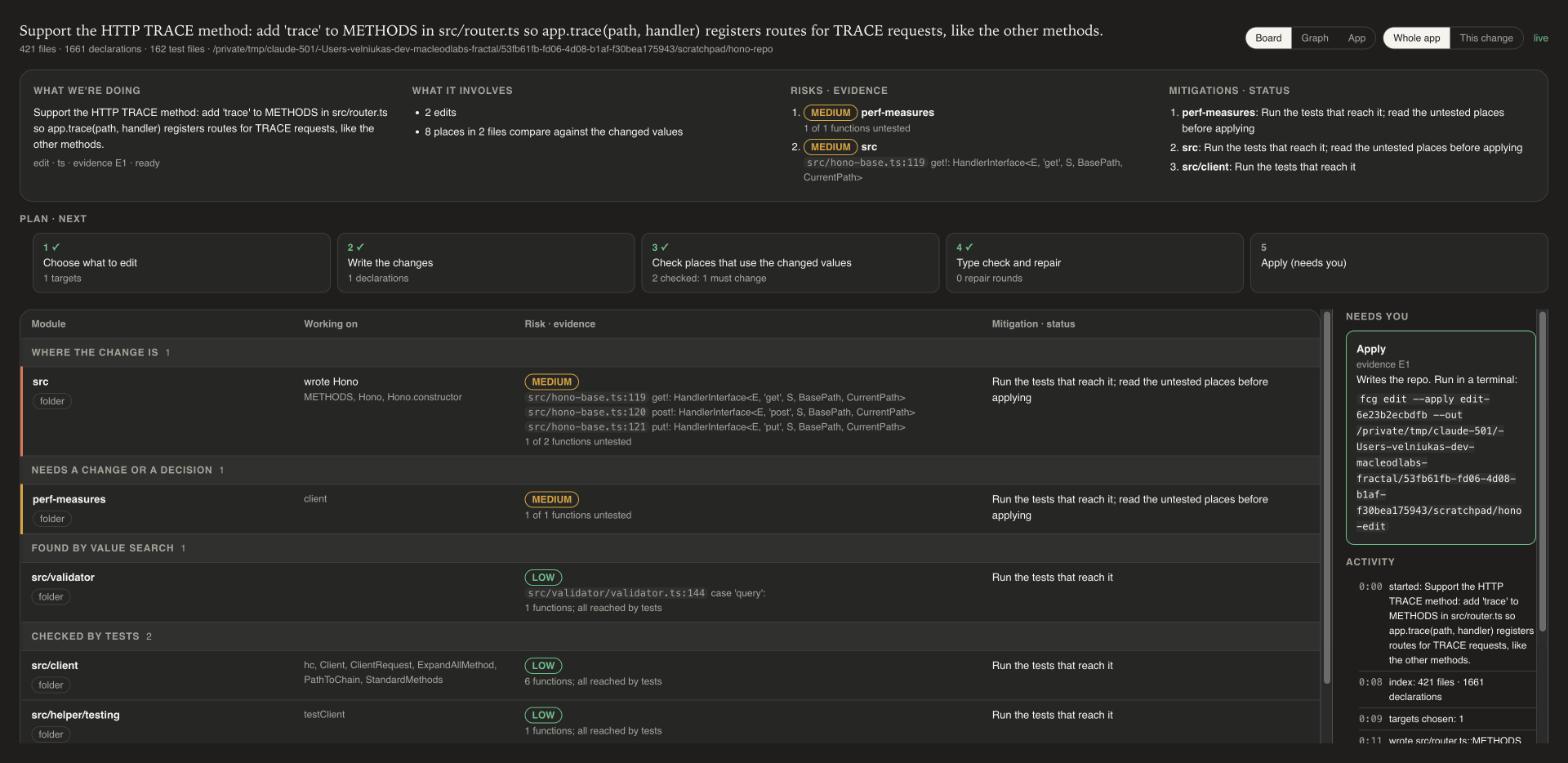The height and width of the screenshot is (763, 1568).
Task: Click the LOW risk badge in src/validator row
Action: (543, 577)
